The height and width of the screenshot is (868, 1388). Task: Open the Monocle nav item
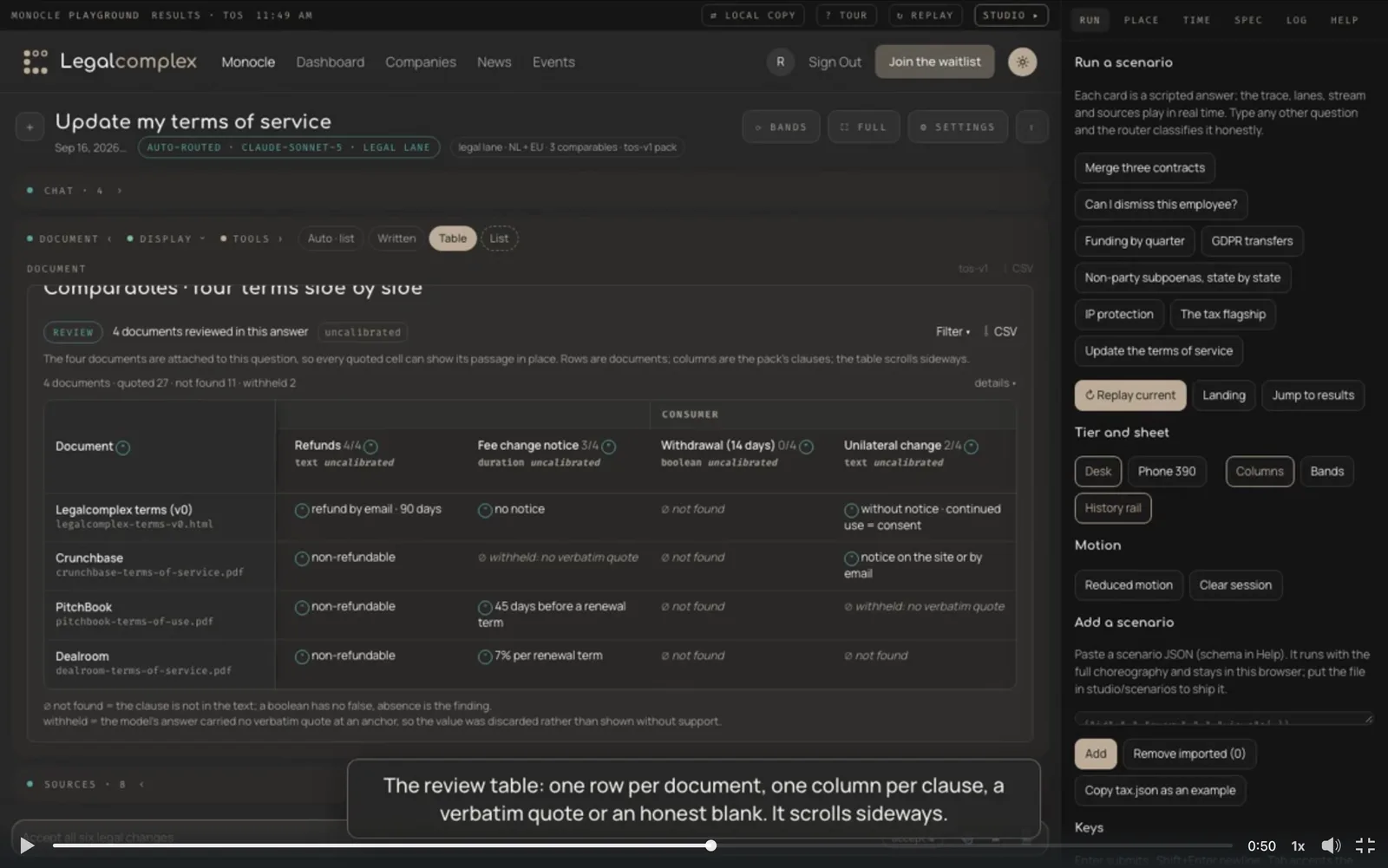[x=248, y=62]
